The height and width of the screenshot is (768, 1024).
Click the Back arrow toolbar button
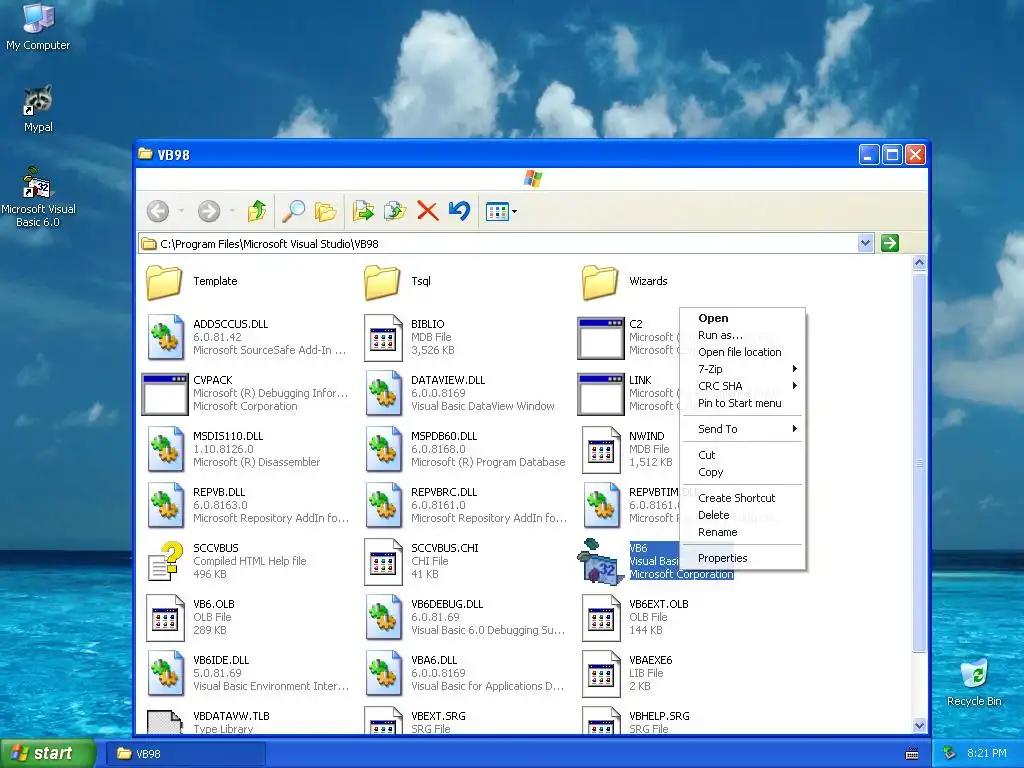(158, 211)
